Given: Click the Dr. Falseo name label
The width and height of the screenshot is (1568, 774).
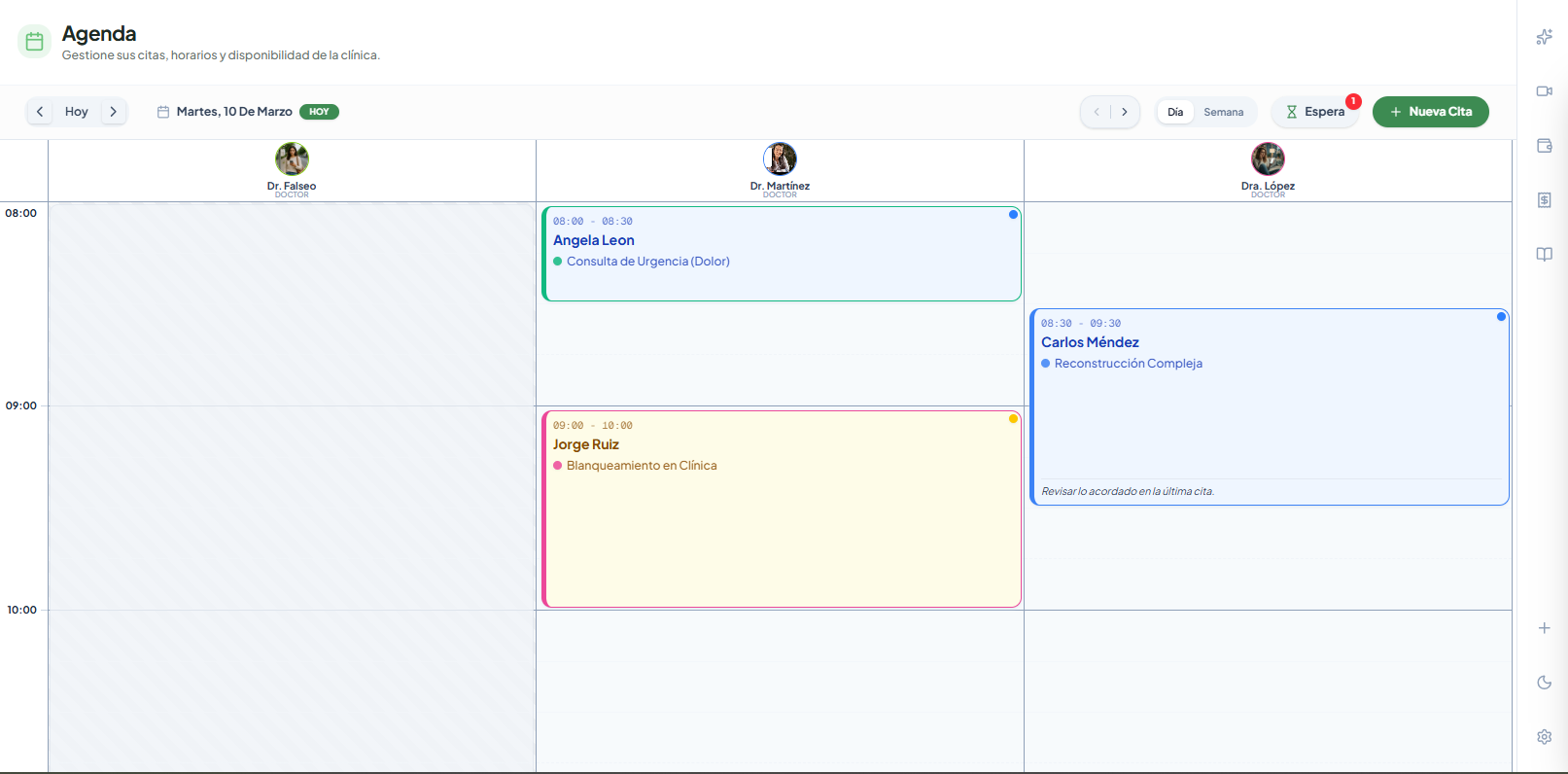Looking at the screenshot, I should 292,186.
